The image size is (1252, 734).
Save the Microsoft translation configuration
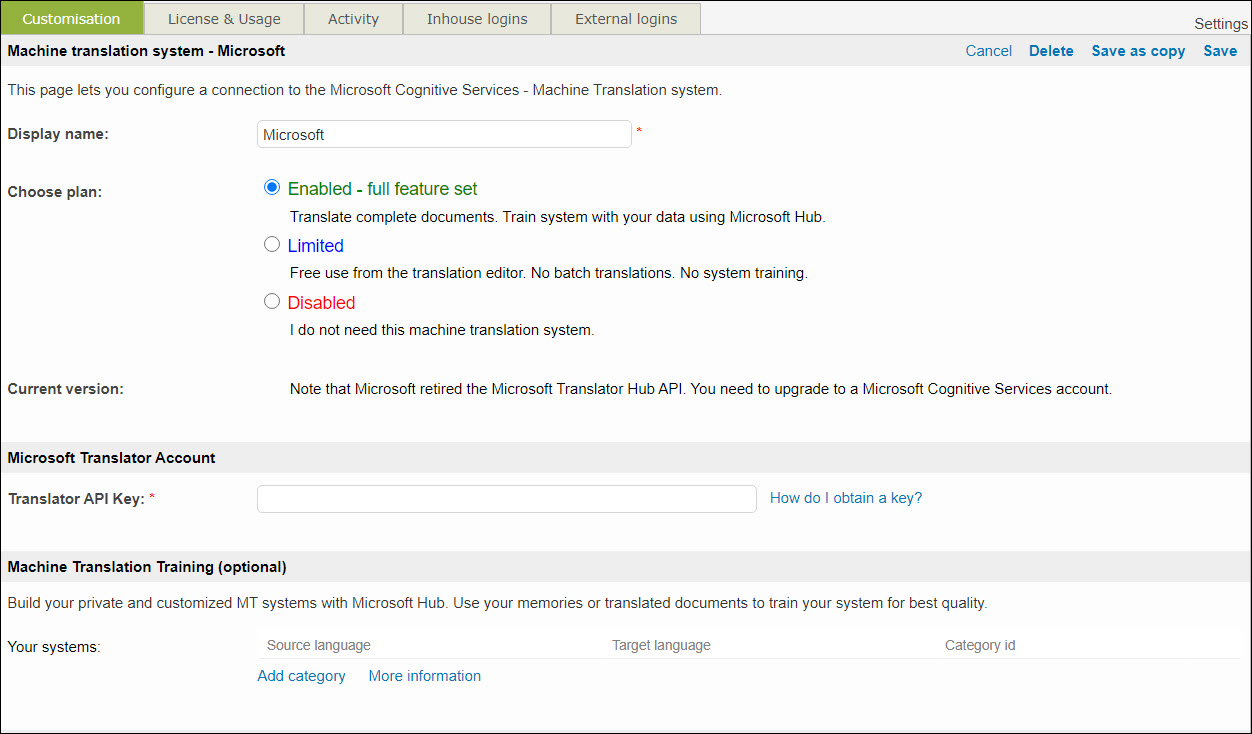point(1220,50)
